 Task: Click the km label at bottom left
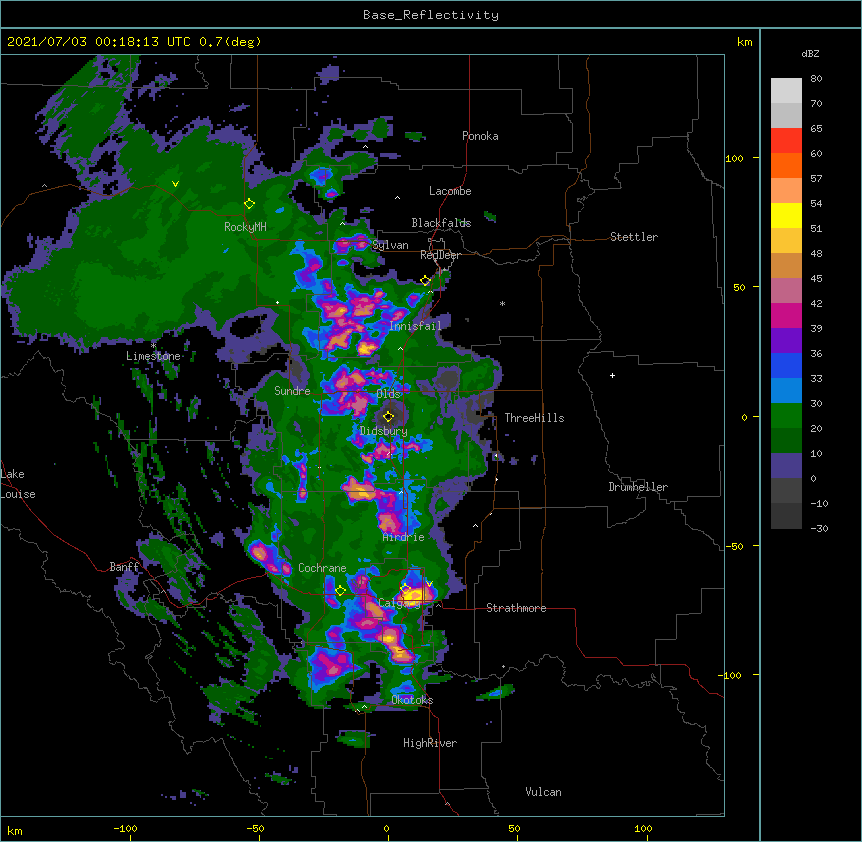point(15,831)
